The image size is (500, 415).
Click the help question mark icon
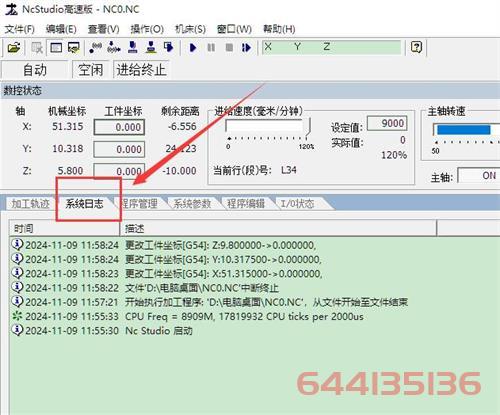pos(416,47)
